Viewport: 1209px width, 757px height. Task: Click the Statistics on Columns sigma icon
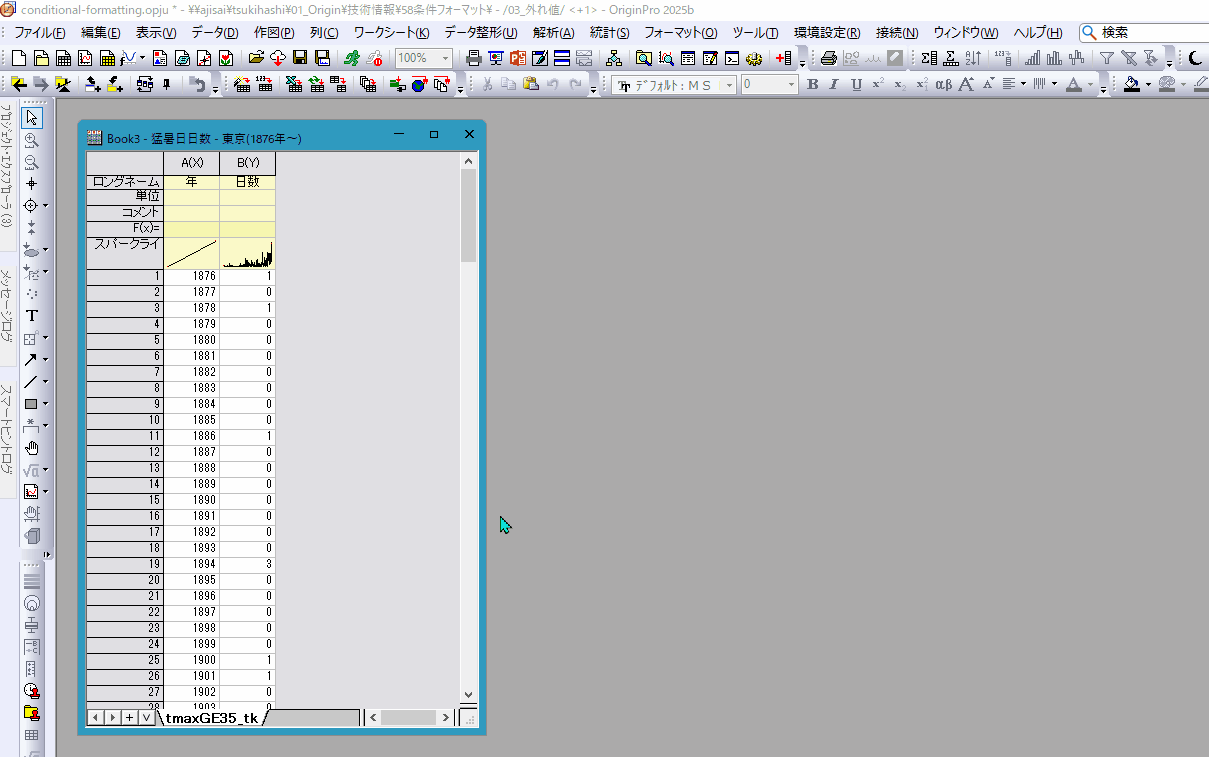point(929,58)
